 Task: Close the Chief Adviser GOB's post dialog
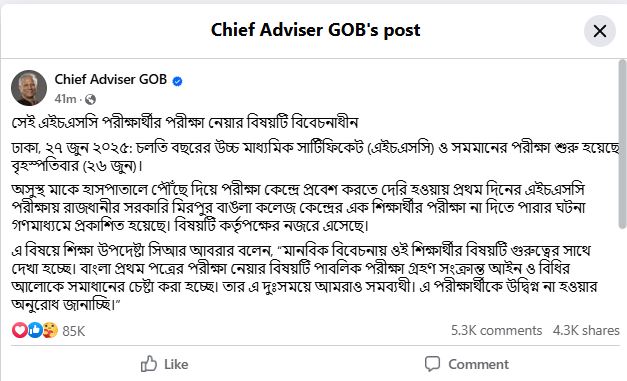click(x=599, y=31)
